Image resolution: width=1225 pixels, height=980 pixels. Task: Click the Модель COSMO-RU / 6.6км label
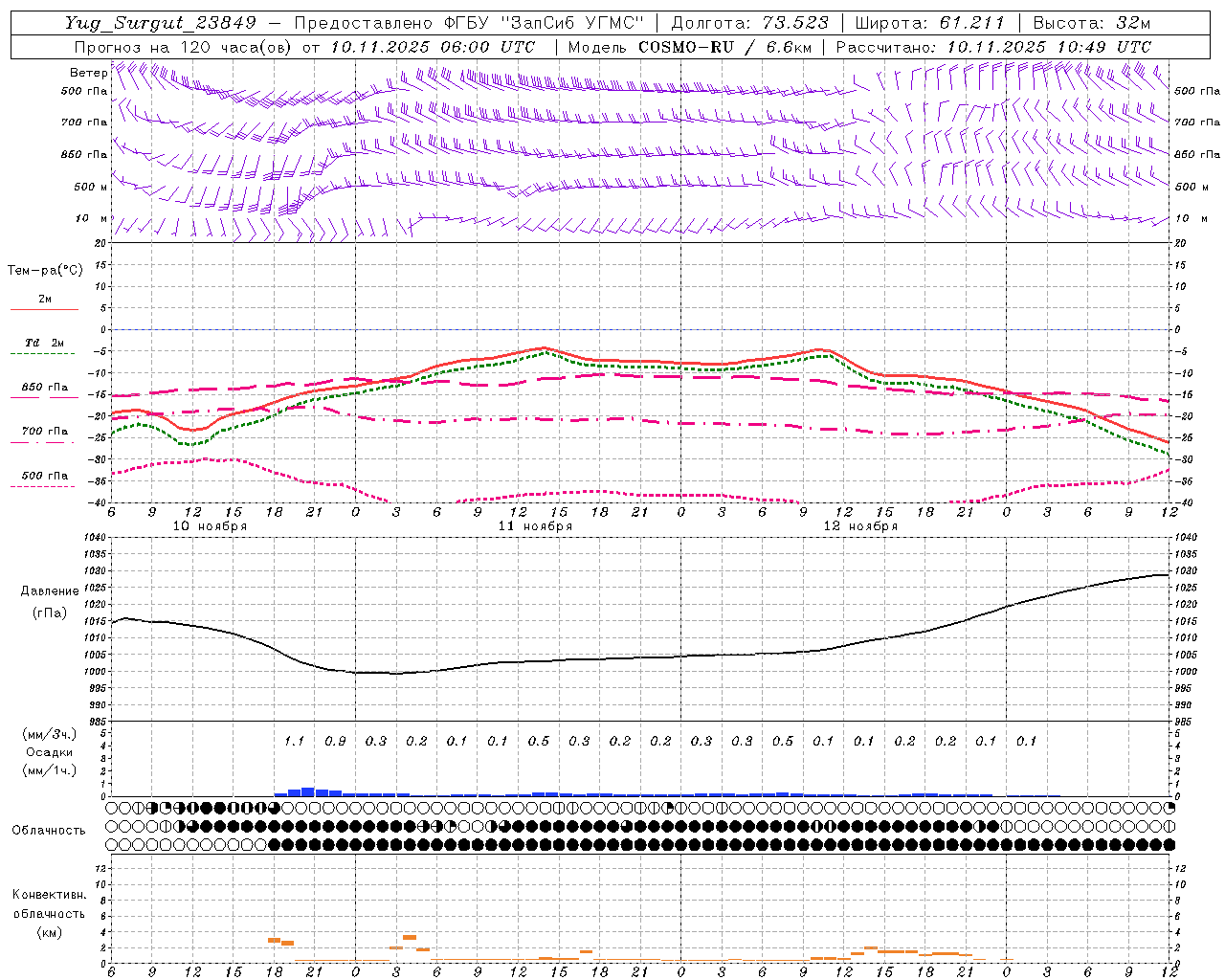tap(690, 47)
